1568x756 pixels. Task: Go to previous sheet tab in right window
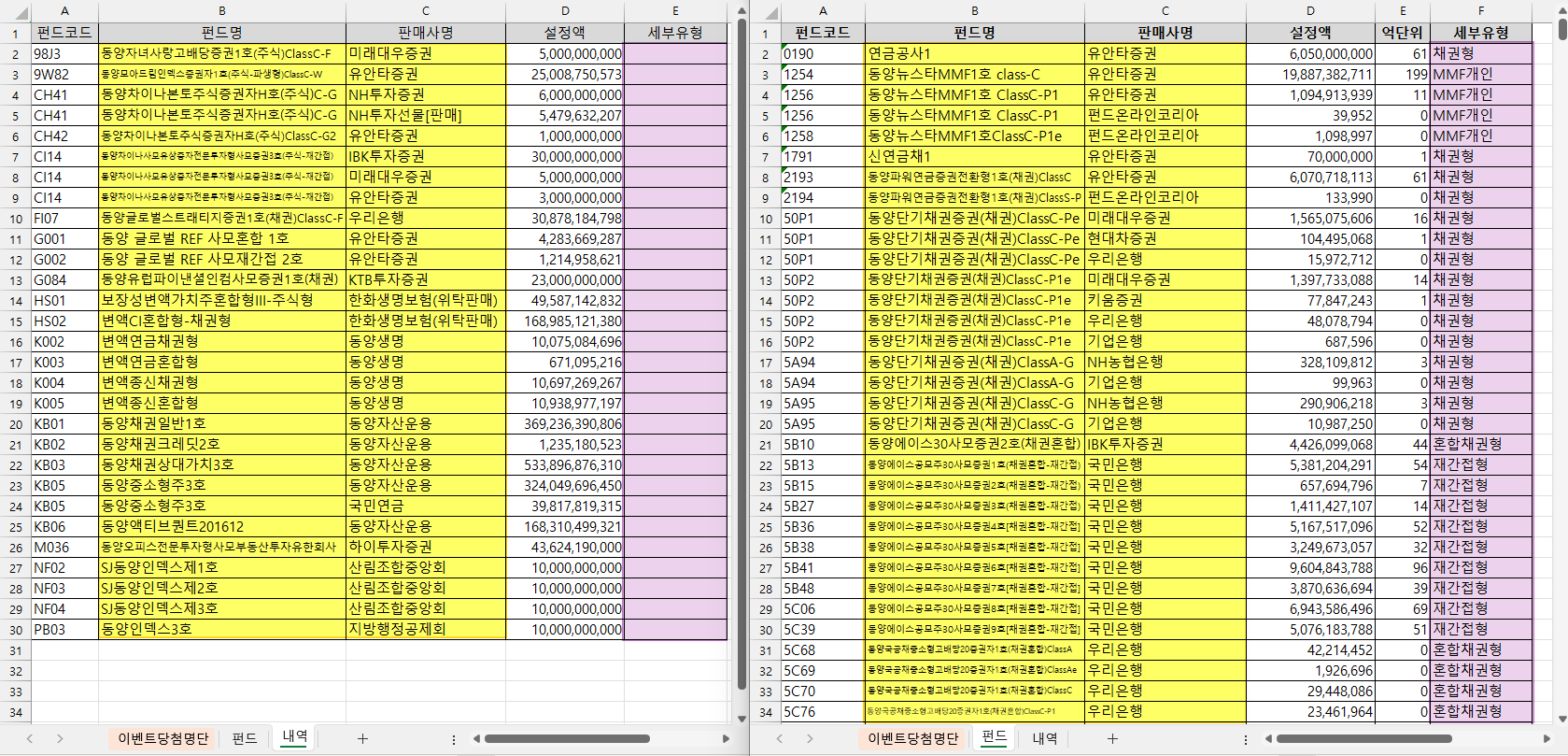tap(779, 738)
